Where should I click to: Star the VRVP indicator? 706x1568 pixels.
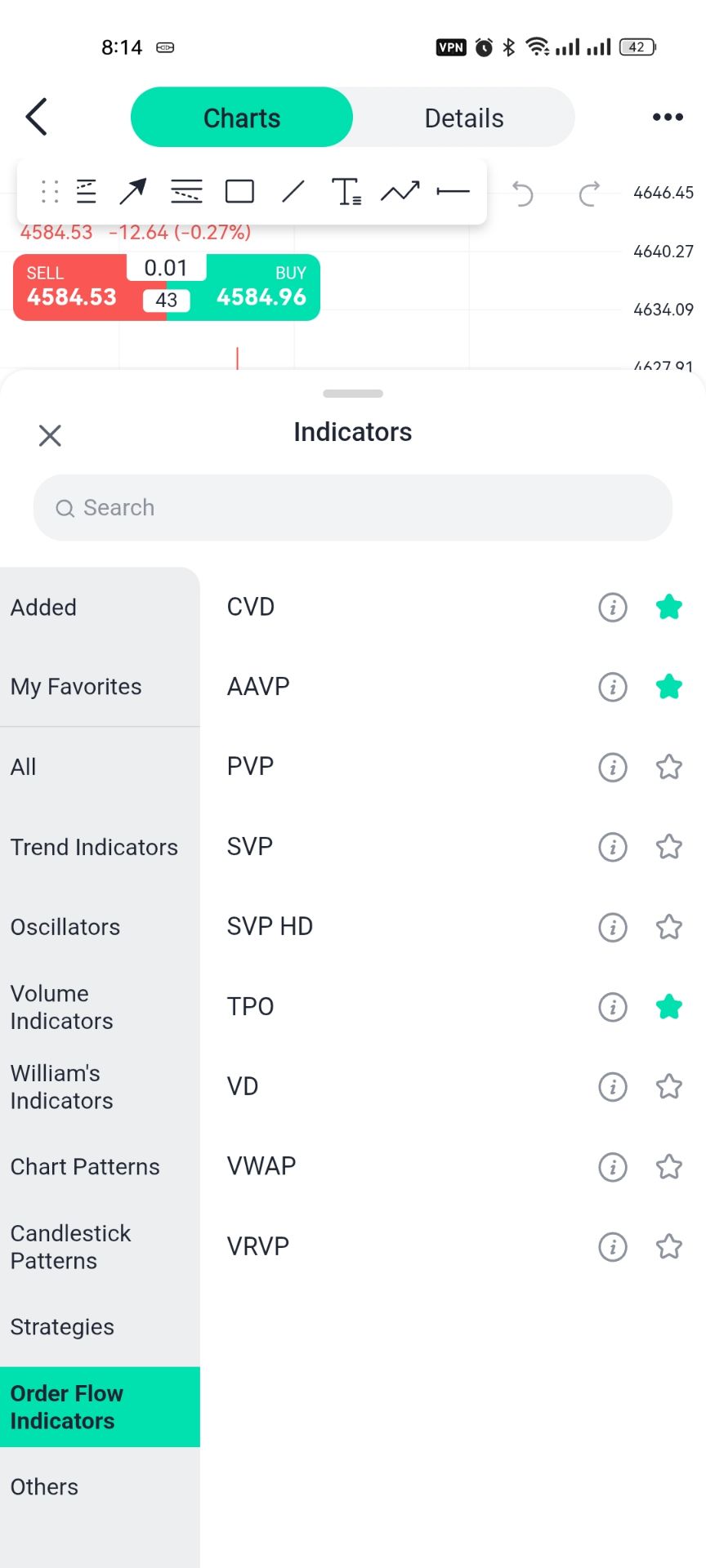[x=669, y=1247]
